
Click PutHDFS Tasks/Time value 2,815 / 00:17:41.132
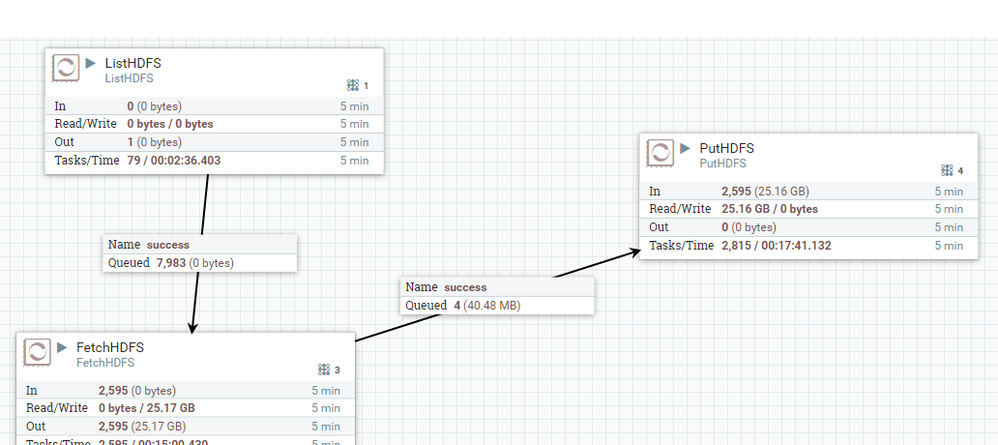[x=777, y=246]
